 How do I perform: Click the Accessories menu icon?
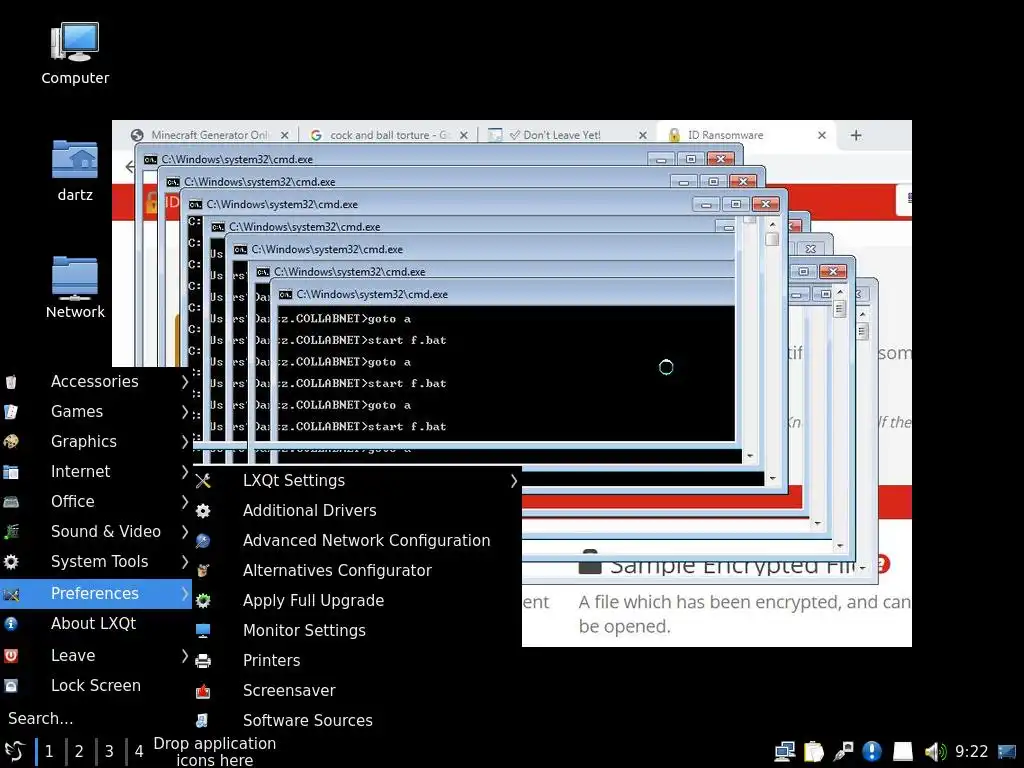pos(11,382)
